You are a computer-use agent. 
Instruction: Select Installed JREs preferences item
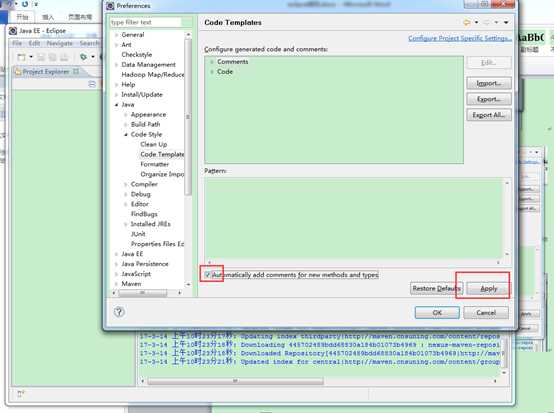click(x=151, y=224)
